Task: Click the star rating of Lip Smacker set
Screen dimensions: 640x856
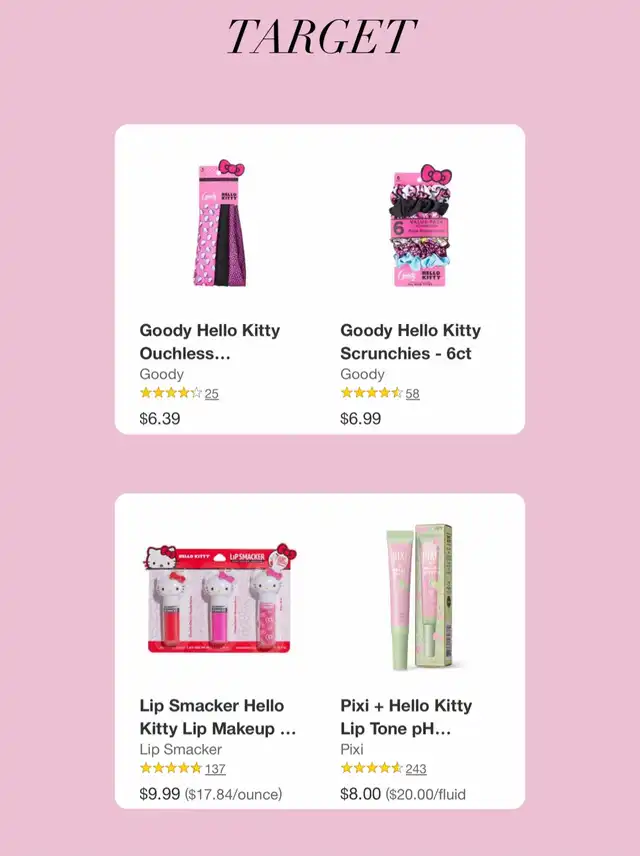Action: pyautogui.click(x=171, y=768)
